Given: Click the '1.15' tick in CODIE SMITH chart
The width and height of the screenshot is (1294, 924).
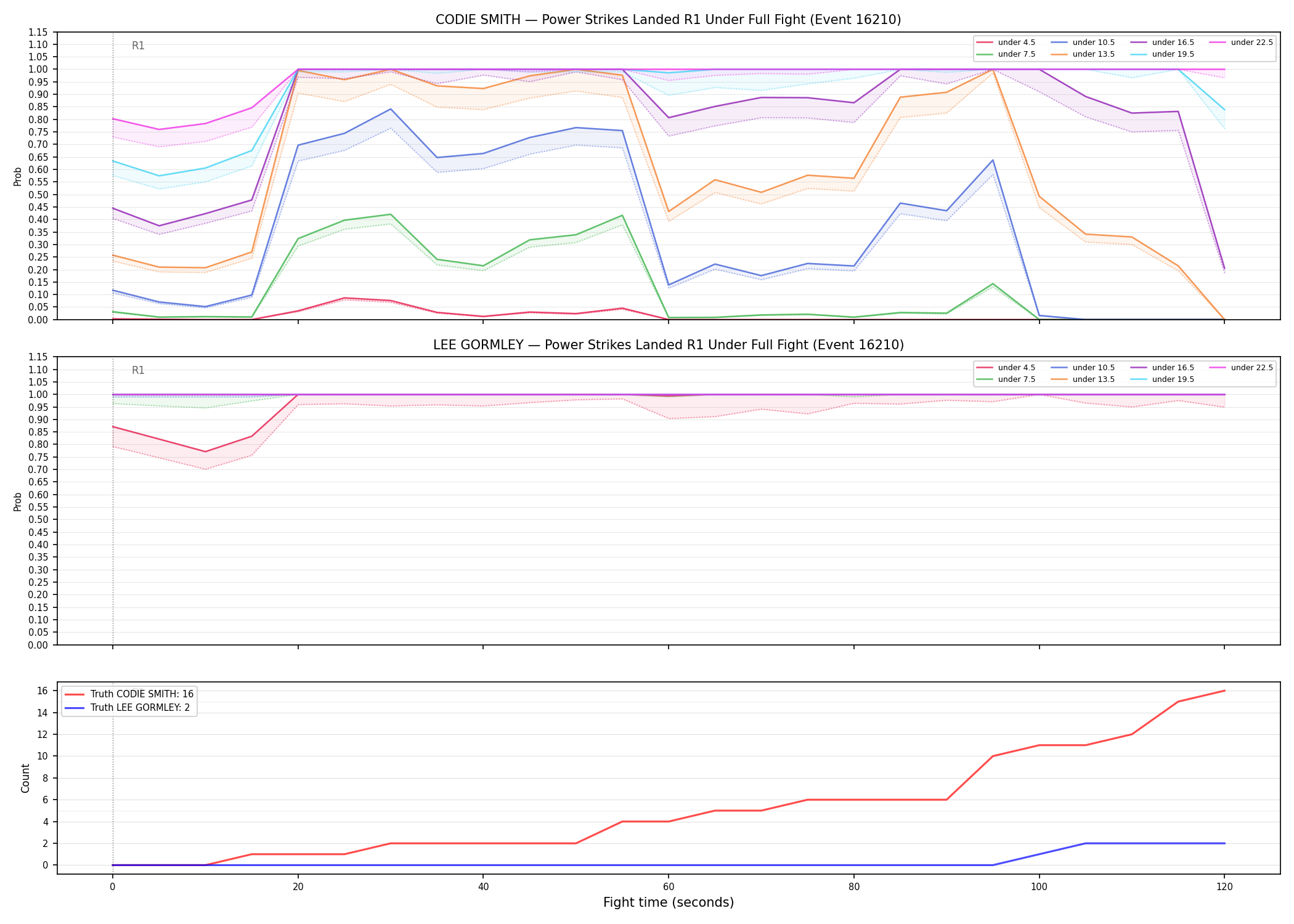Looking at the screenshot, I should [38, 32].
